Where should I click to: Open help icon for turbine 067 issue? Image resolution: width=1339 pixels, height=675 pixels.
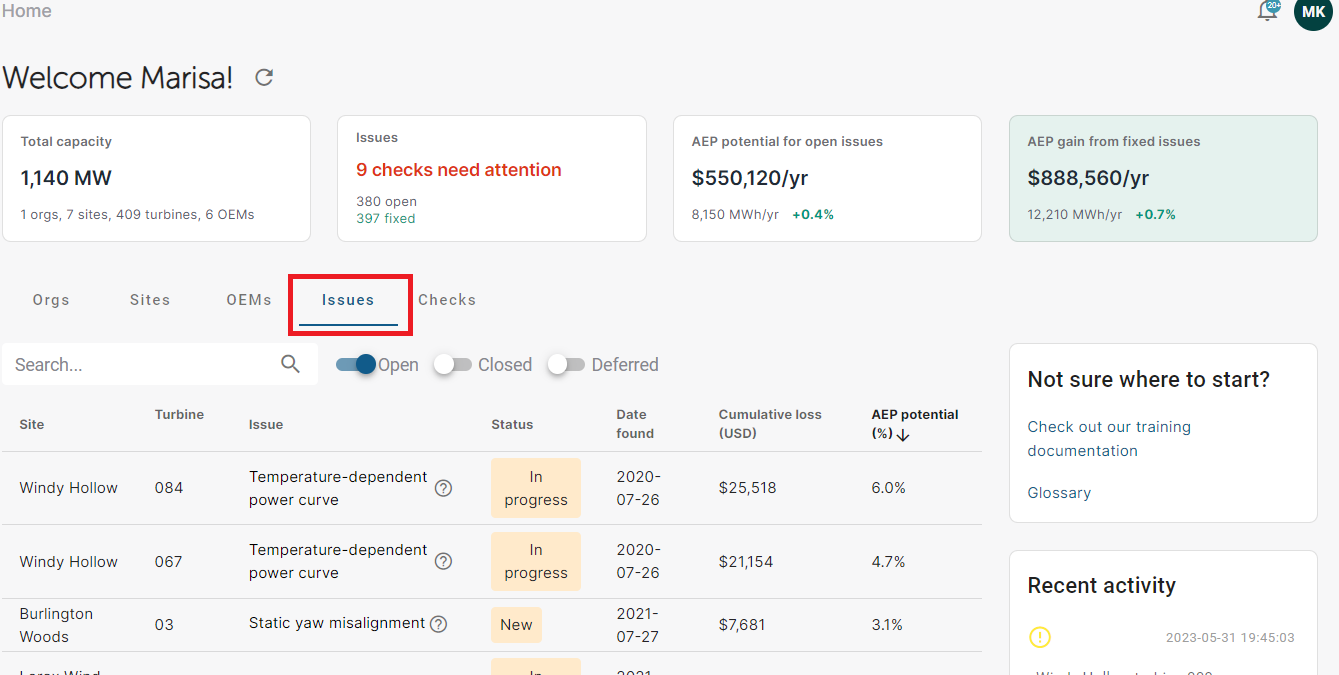coord(443,561)
